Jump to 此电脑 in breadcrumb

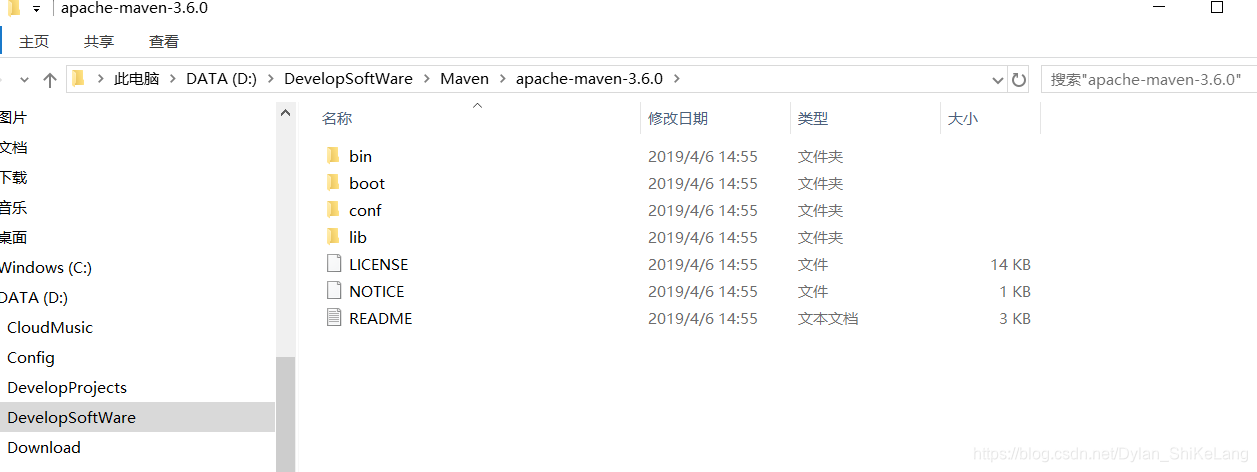(x=137, y=79)
